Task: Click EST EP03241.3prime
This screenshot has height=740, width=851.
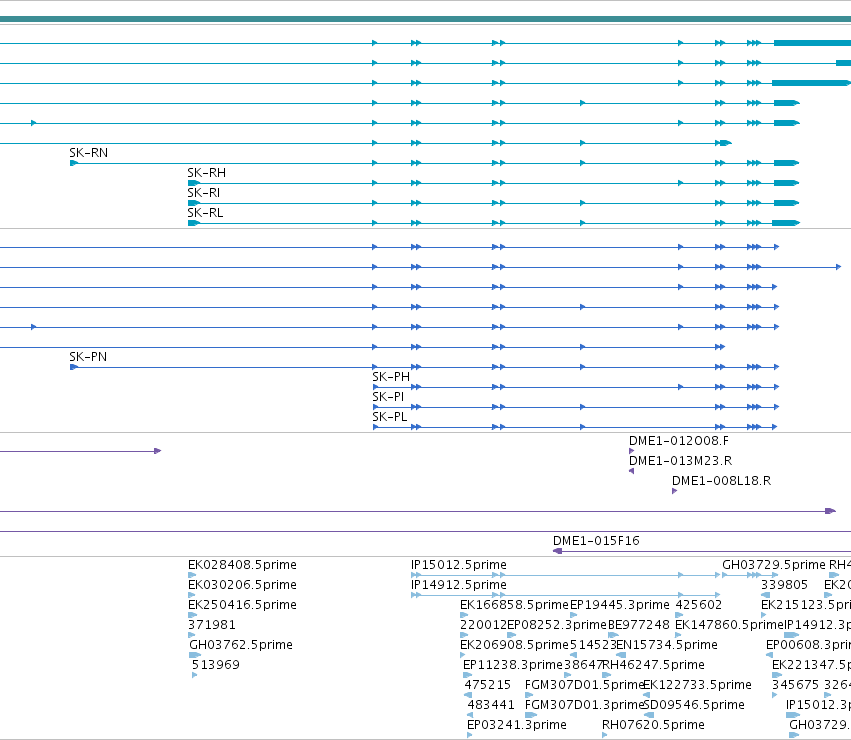Action: point(517,725)
